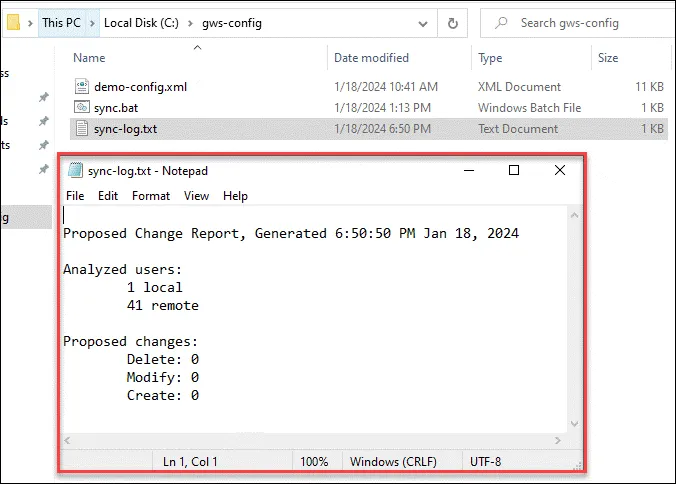Open Notepad Help menu
Screen dimensions: 676x484
pos(235,196)
